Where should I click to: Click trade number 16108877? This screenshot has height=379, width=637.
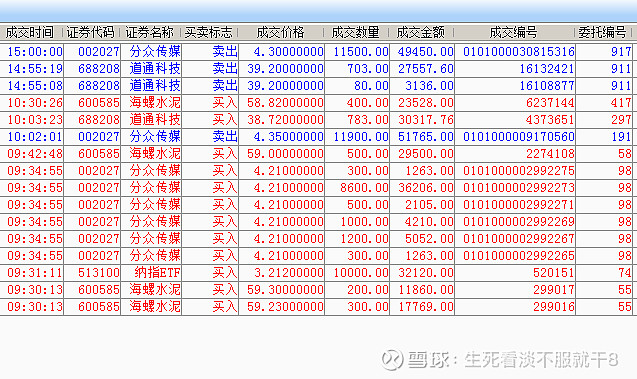(547, 86)
